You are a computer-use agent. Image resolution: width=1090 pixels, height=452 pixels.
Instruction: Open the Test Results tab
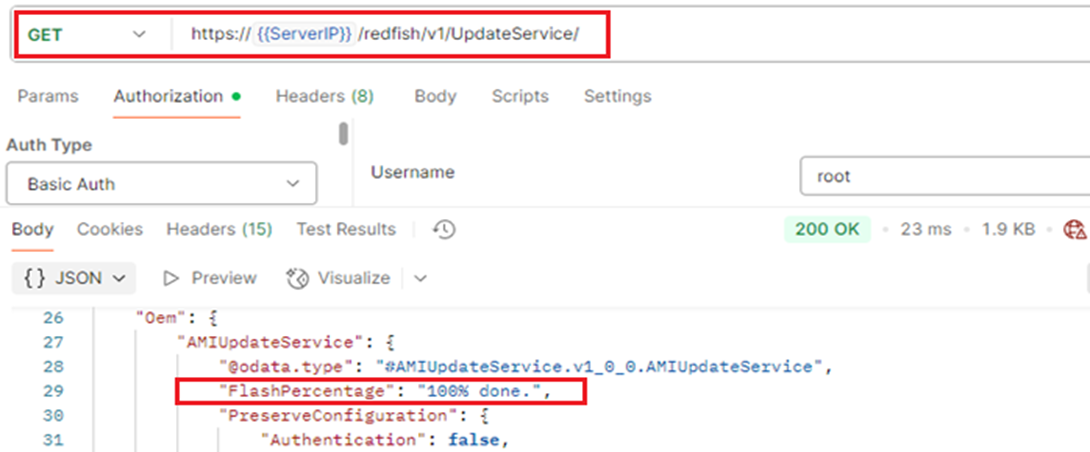click(346, 229)
